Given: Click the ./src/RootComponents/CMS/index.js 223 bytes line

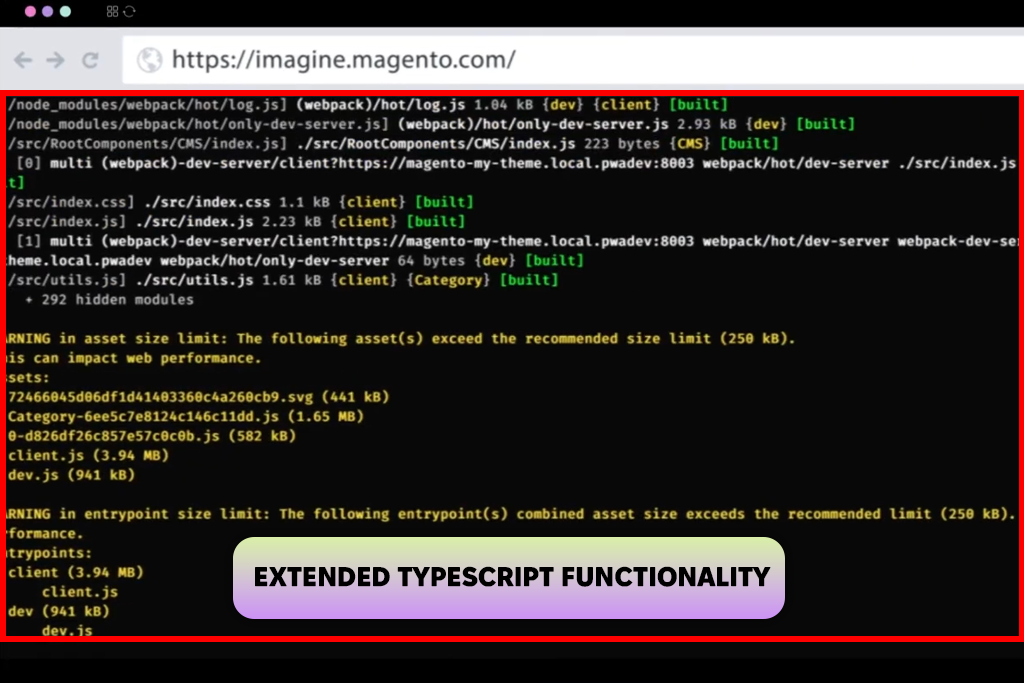Looking at the screenshot, I should coord(393,144).
